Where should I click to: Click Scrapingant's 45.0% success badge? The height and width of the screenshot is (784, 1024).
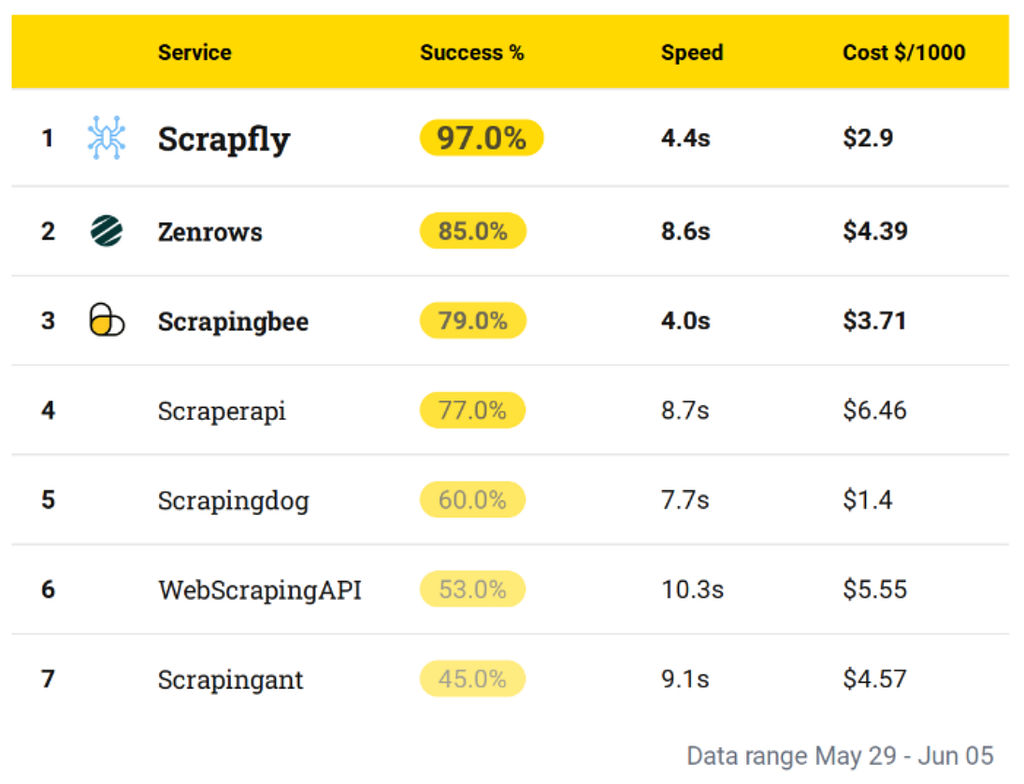[x=472, y=679]
